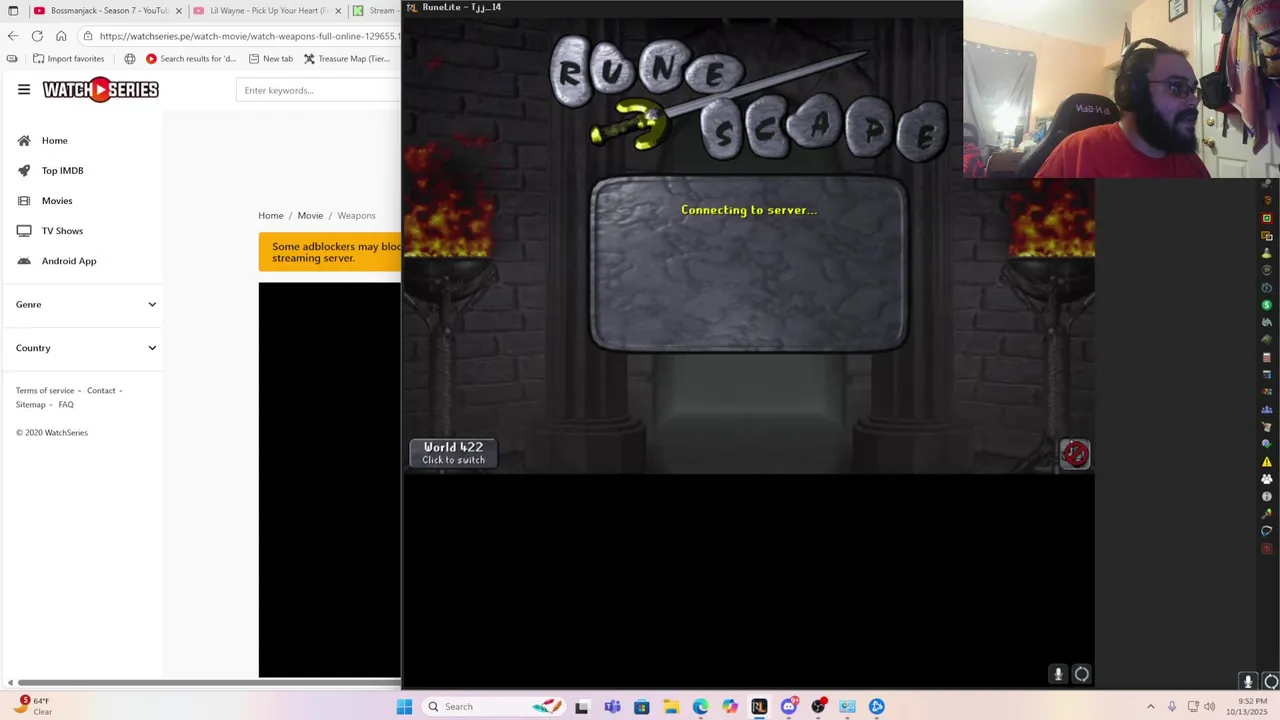Expand the Country section
Viewport: 1280px width, 720px height.
pos(86,348)
